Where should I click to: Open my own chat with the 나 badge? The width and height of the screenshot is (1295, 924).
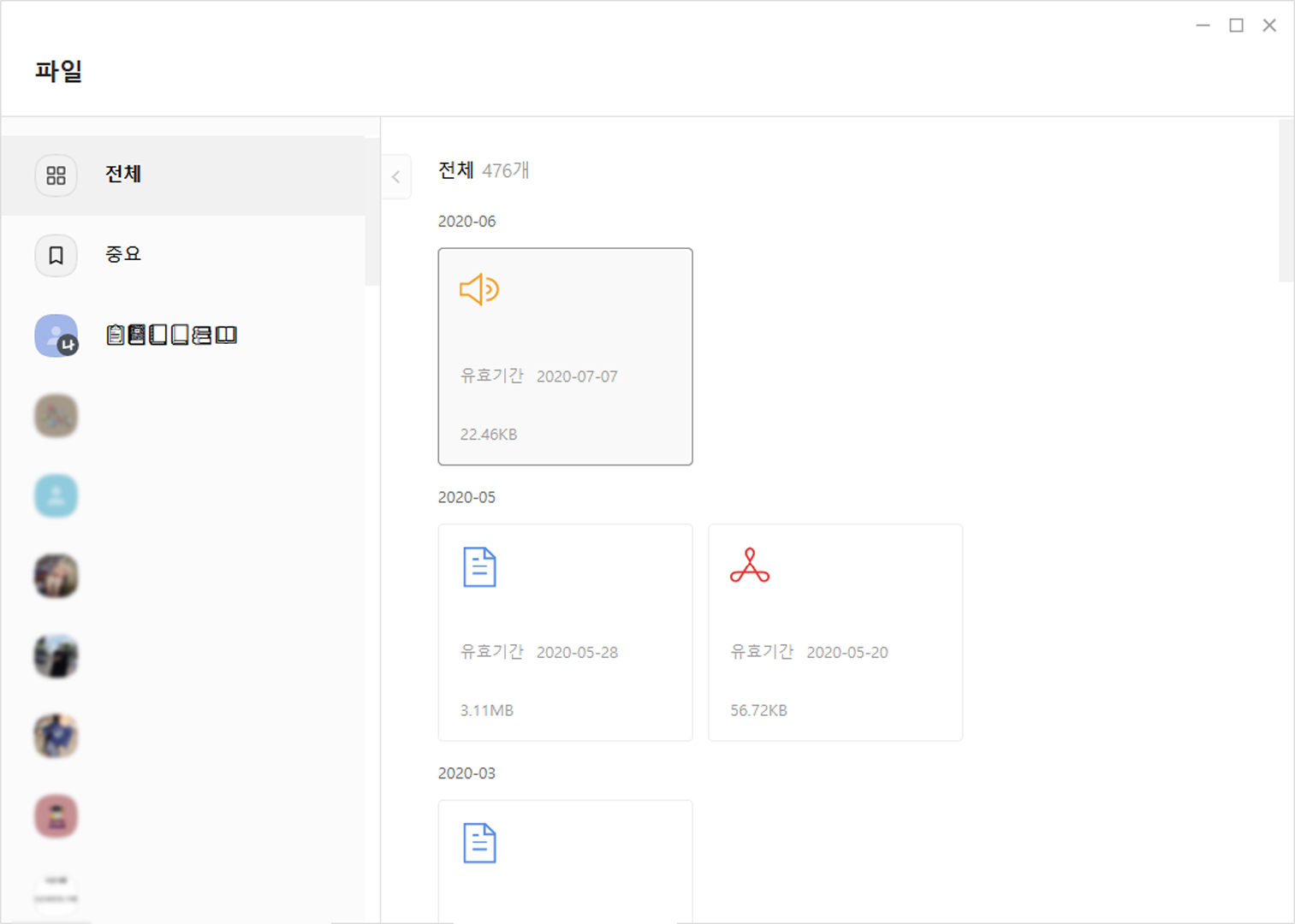[56, 335]
